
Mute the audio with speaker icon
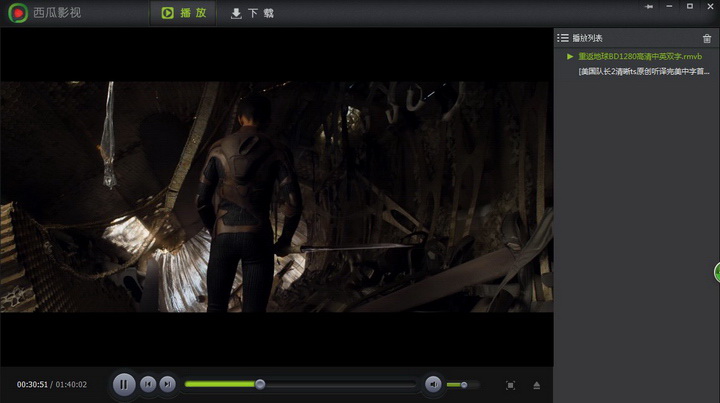[433, 384]
